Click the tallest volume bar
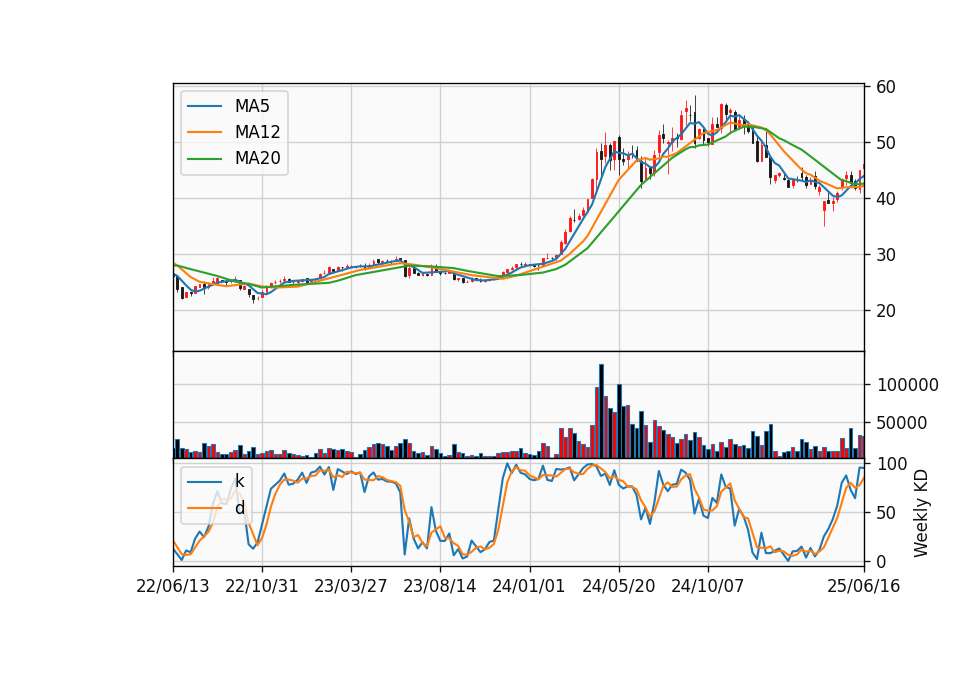This screenshot has width=960, height=690. click(x=601, y=411)
